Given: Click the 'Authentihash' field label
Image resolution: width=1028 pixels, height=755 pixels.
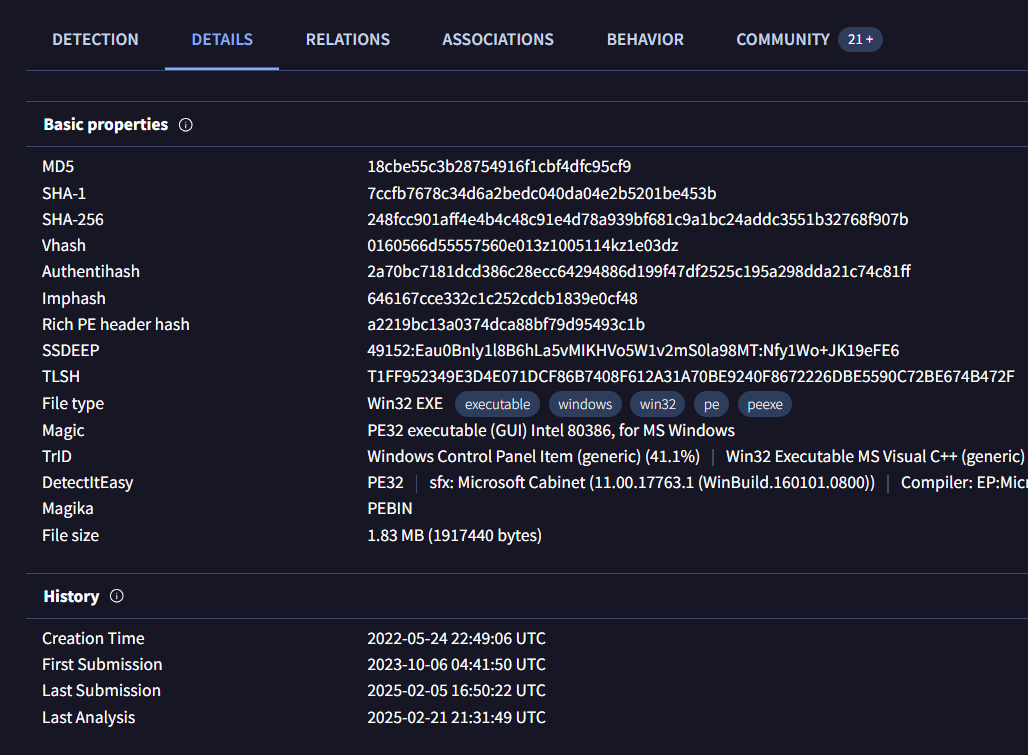Looking at the screenshot, I should (90, 271).
